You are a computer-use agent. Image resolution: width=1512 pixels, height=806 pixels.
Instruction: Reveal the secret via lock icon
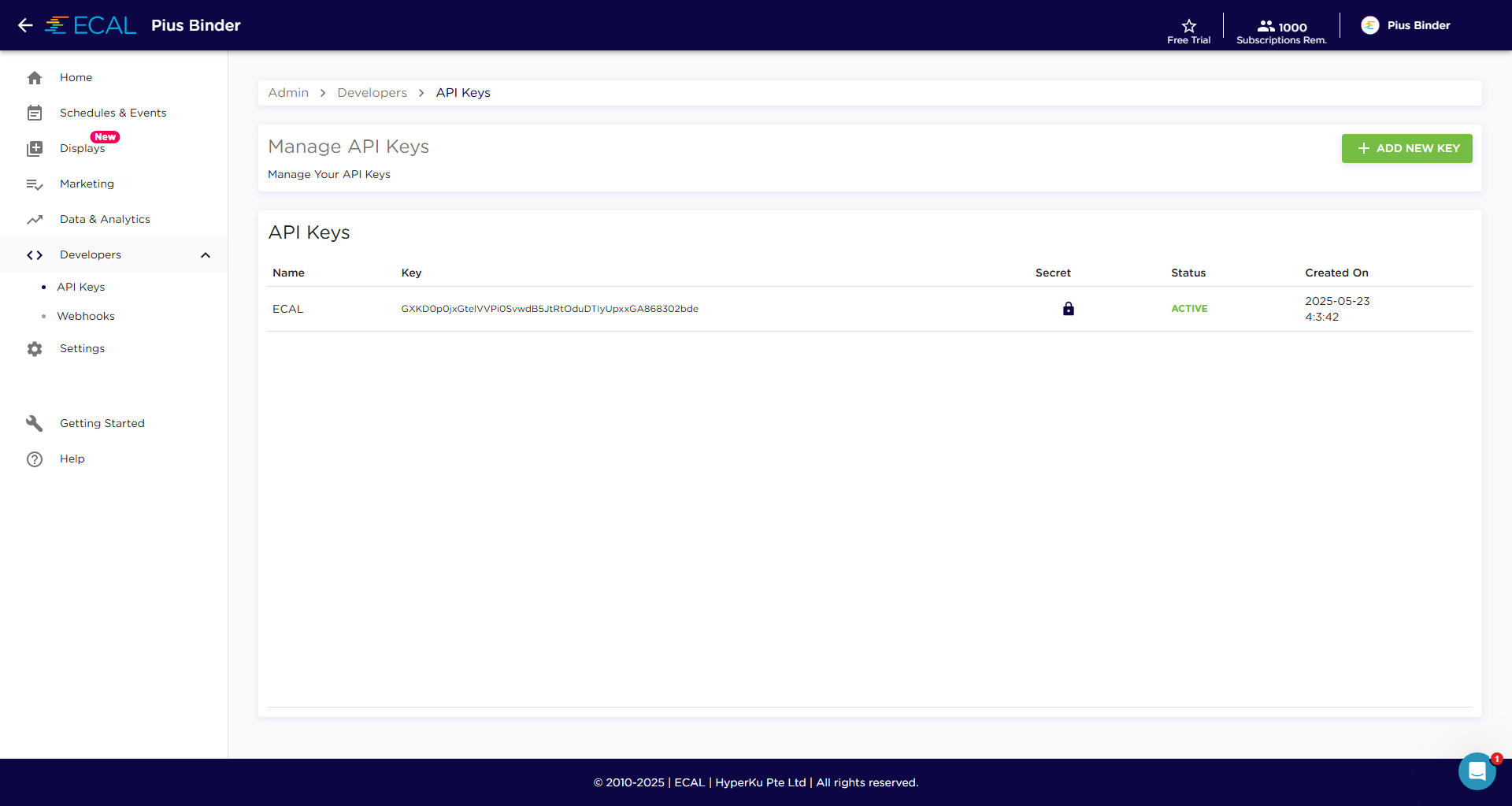pos(1068,309)
